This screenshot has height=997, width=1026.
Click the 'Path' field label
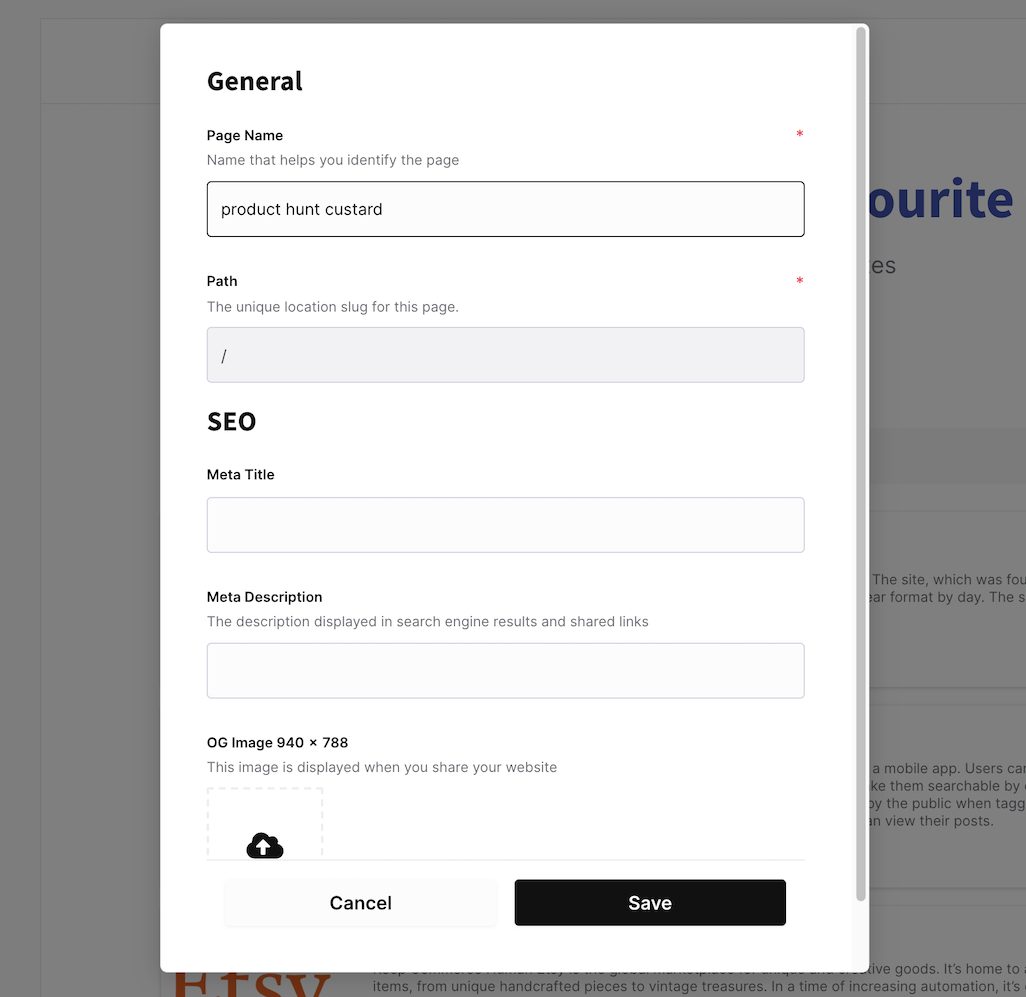pos(222,281)
